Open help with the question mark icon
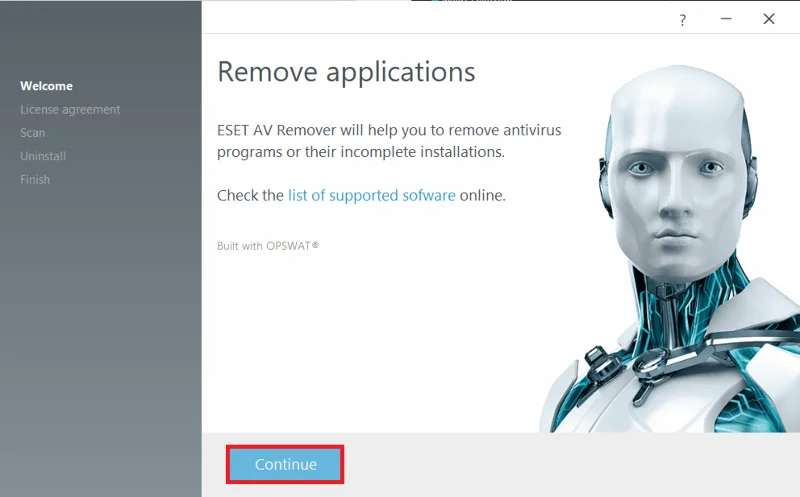 tap(683, 20)
